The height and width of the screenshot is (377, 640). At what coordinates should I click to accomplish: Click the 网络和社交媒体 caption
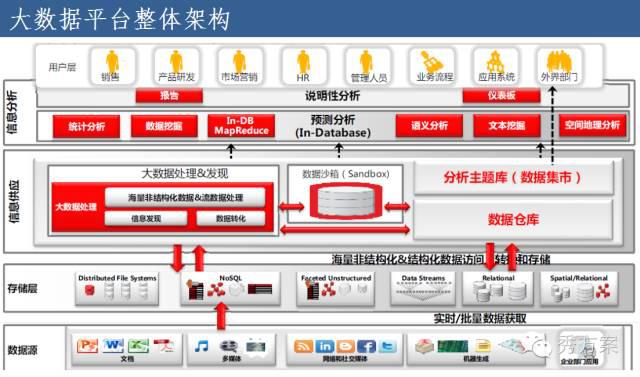(x=345, y=359)
